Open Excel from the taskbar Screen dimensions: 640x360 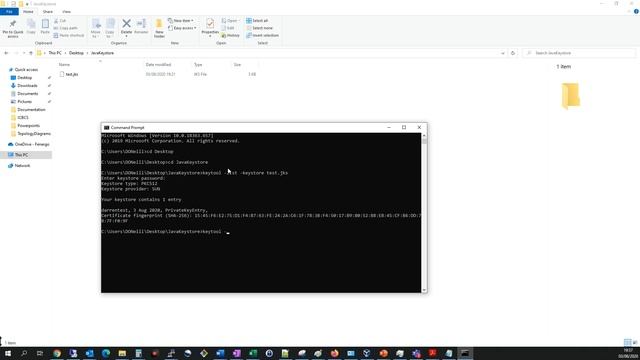pos(253,353)
